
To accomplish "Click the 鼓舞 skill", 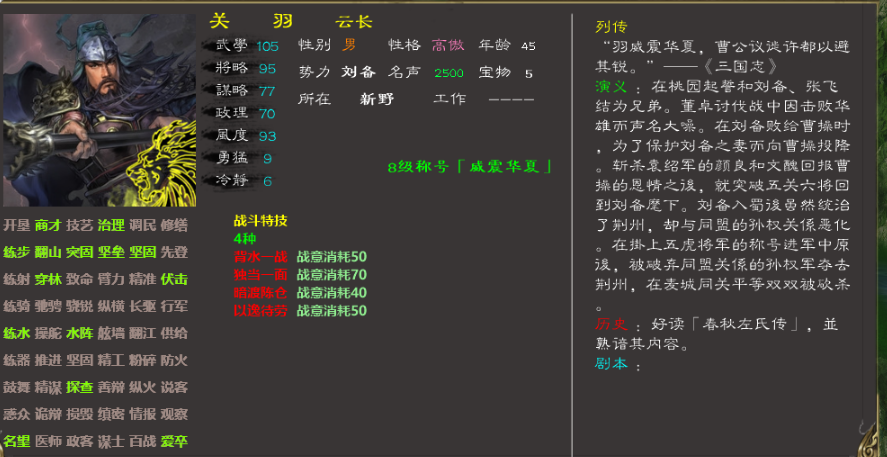I will tap(16, 387).
